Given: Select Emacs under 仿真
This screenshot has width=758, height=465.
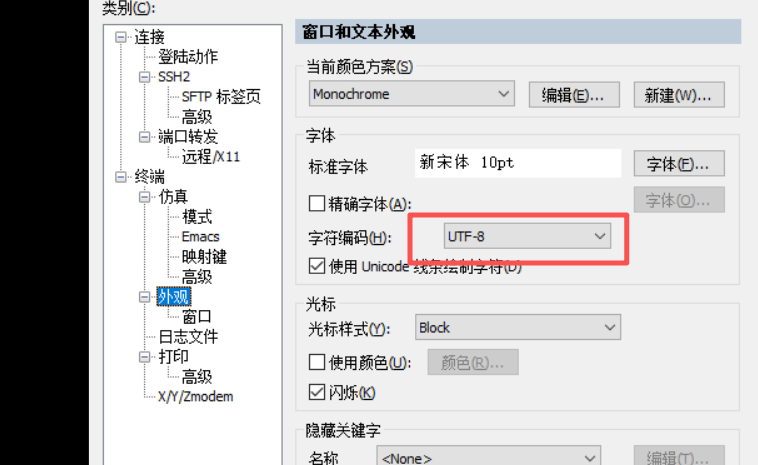Looking at the screenshot, I should tap(200, 237).
